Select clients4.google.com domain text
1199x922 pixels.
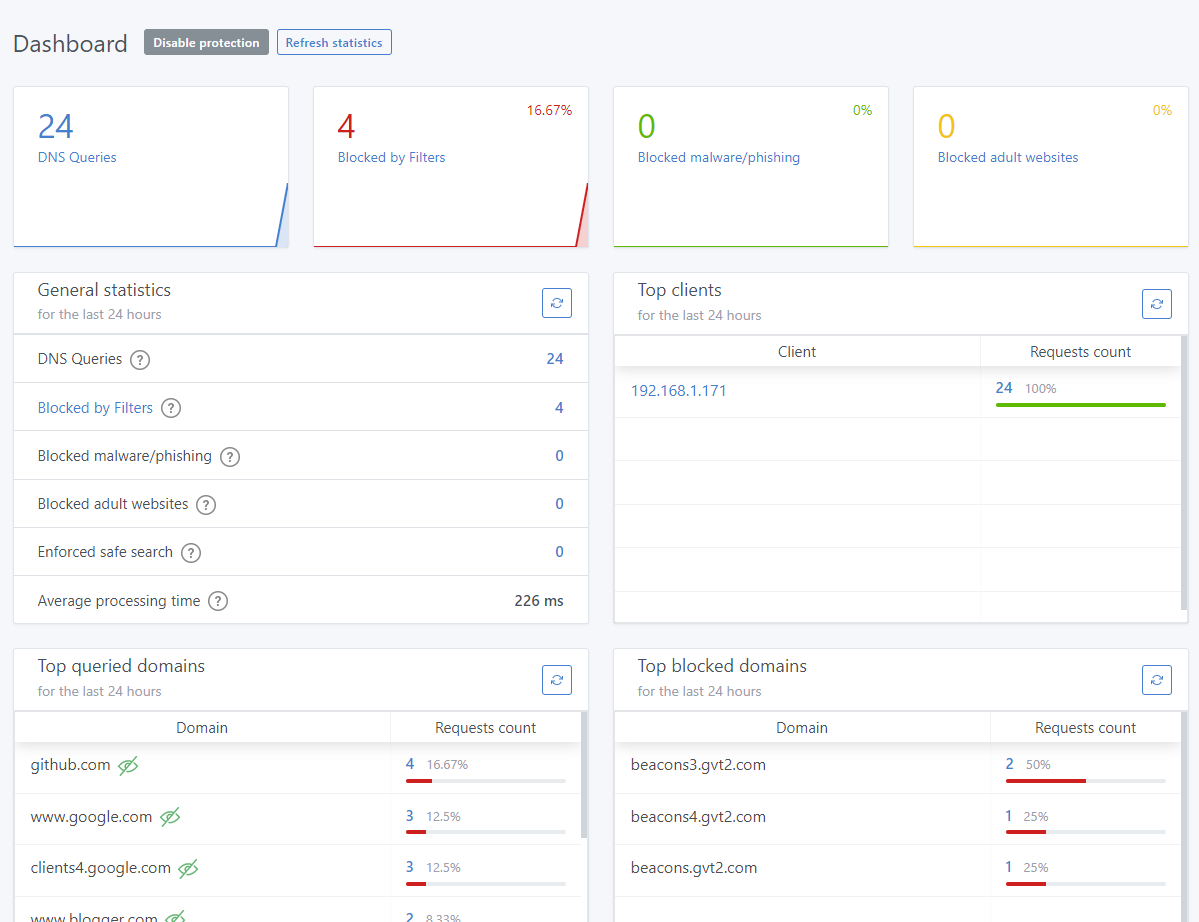pyautogui.click(x=101, y=868)
